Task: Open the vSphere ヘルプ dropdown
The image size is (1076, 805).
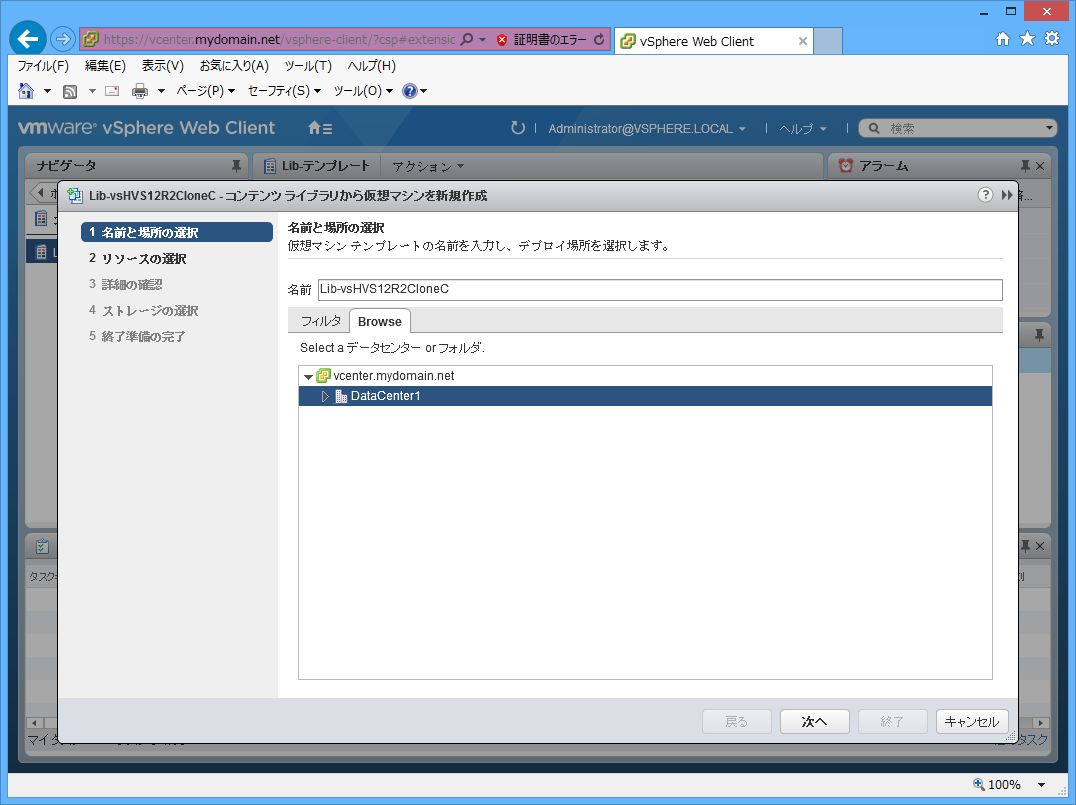Action: [x=802, y=128]
